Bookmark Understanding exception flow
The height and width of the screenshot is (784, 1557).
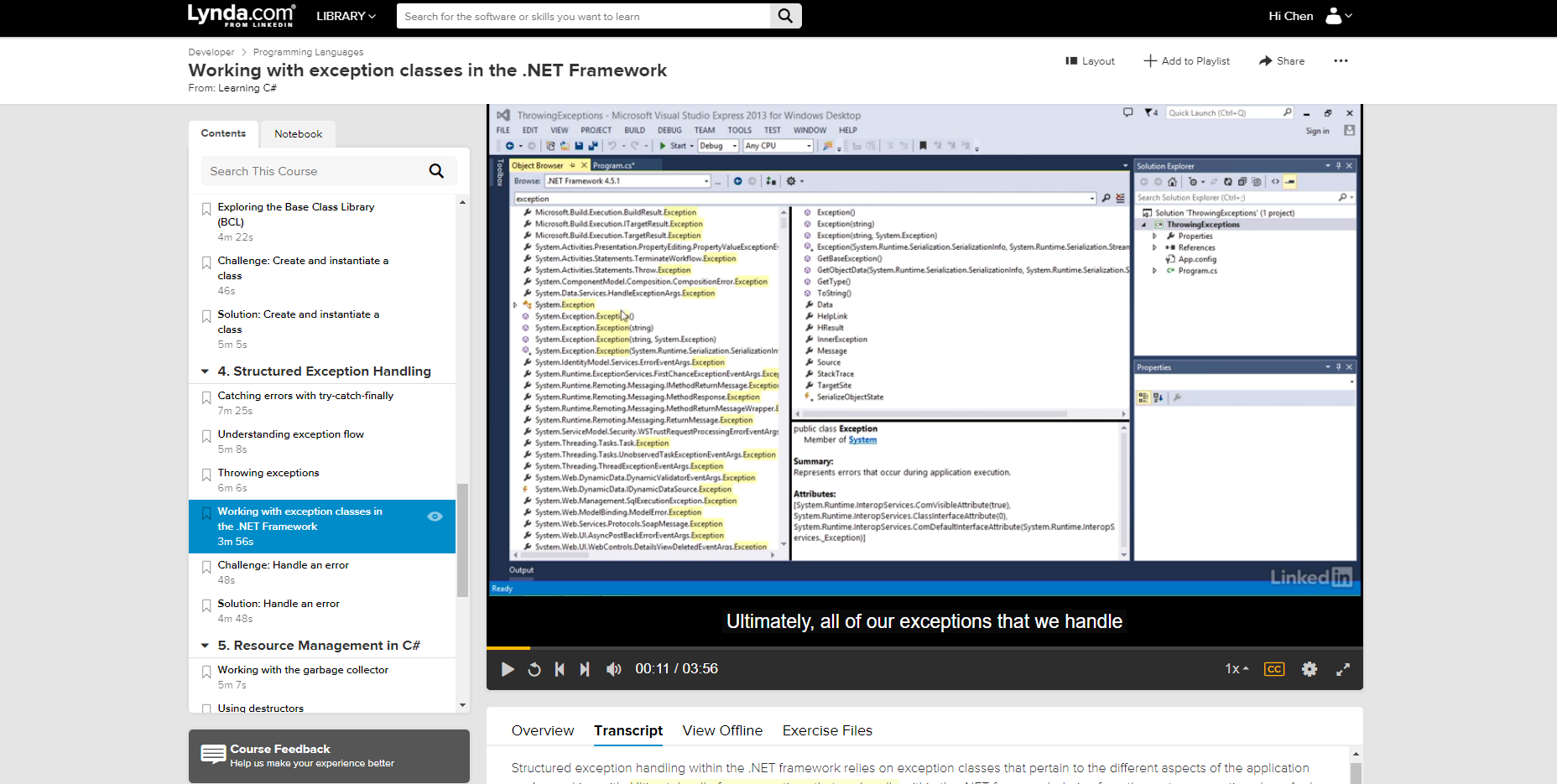coord(206,436)
